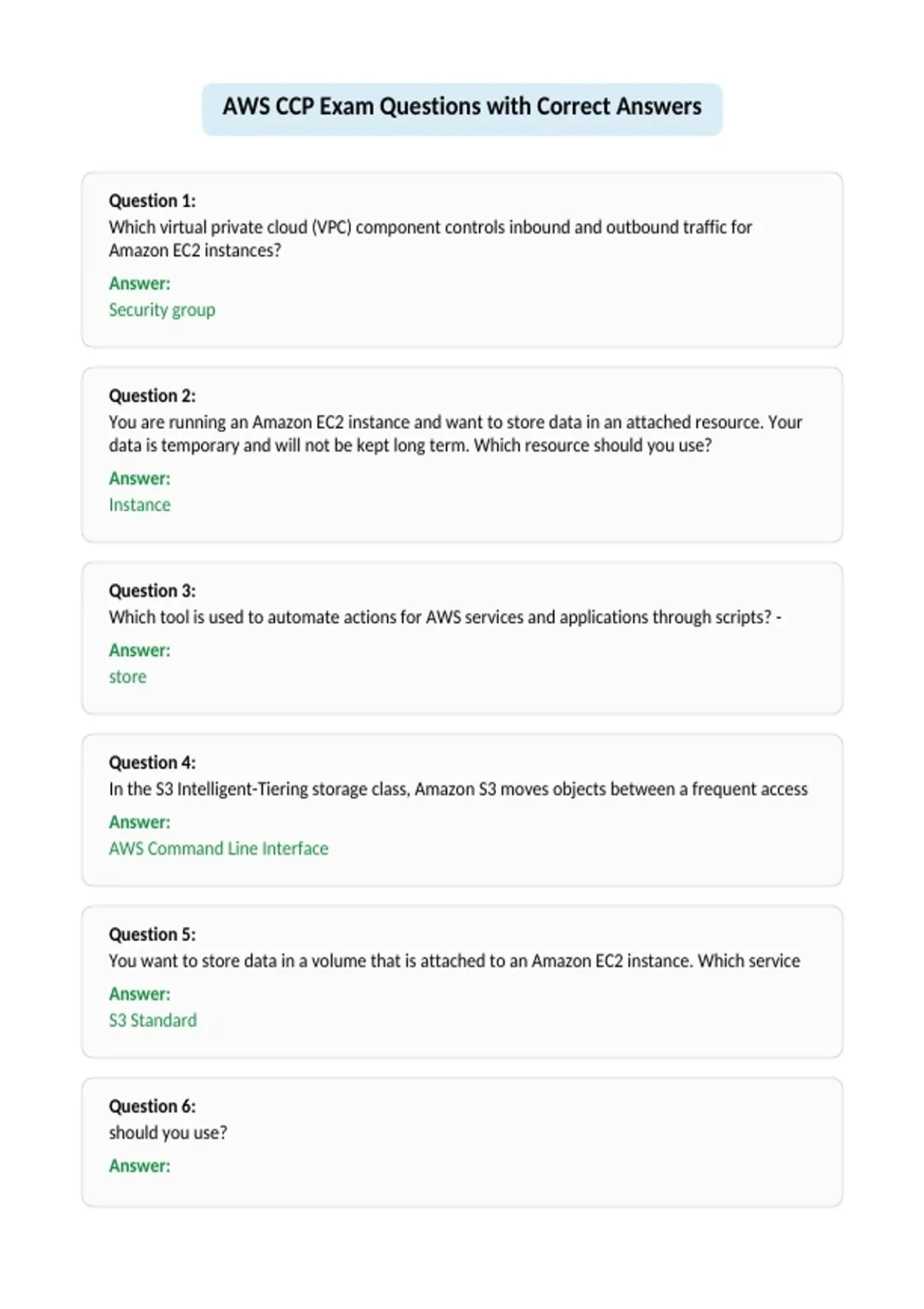Select the Question 5 heading

click(x=152, y=934)
